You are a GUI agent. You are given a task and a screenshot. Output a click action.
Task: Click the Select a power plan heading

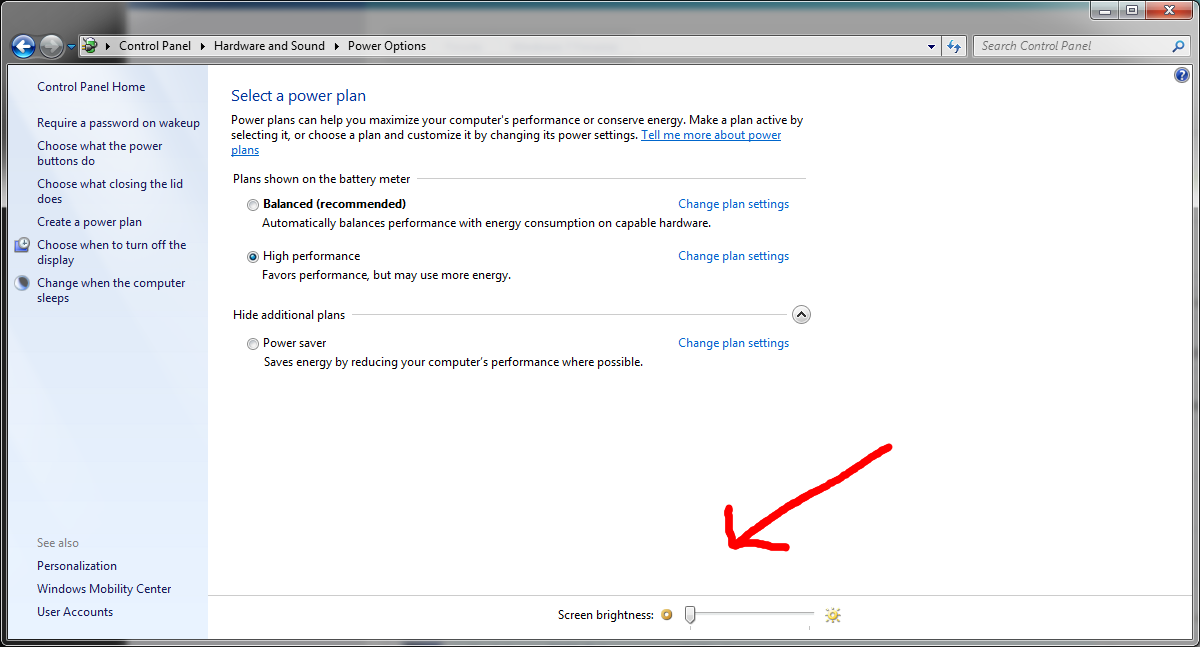tap(298, 96)
